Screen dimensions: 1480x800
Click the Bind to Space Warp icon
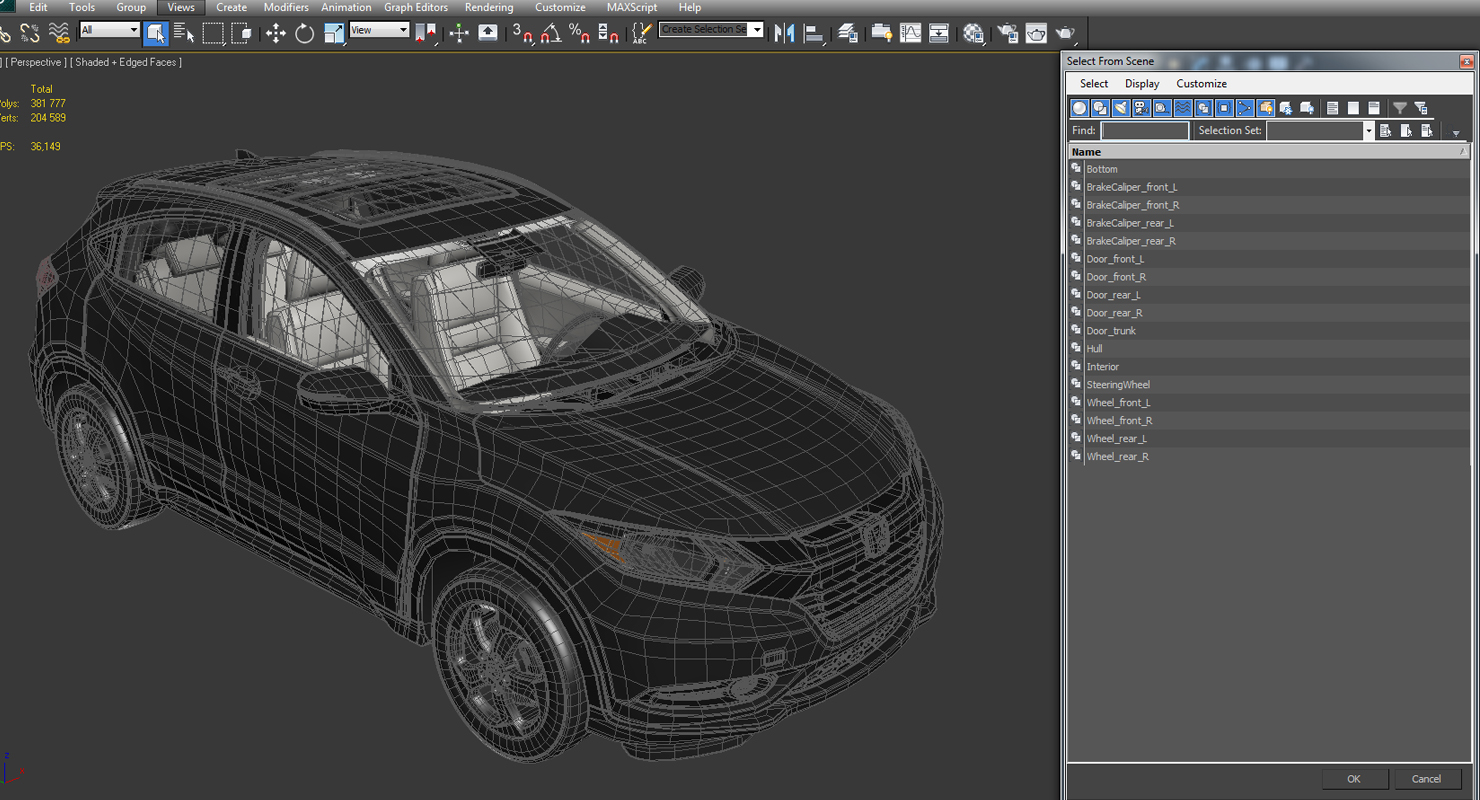[x=59, y=33]
